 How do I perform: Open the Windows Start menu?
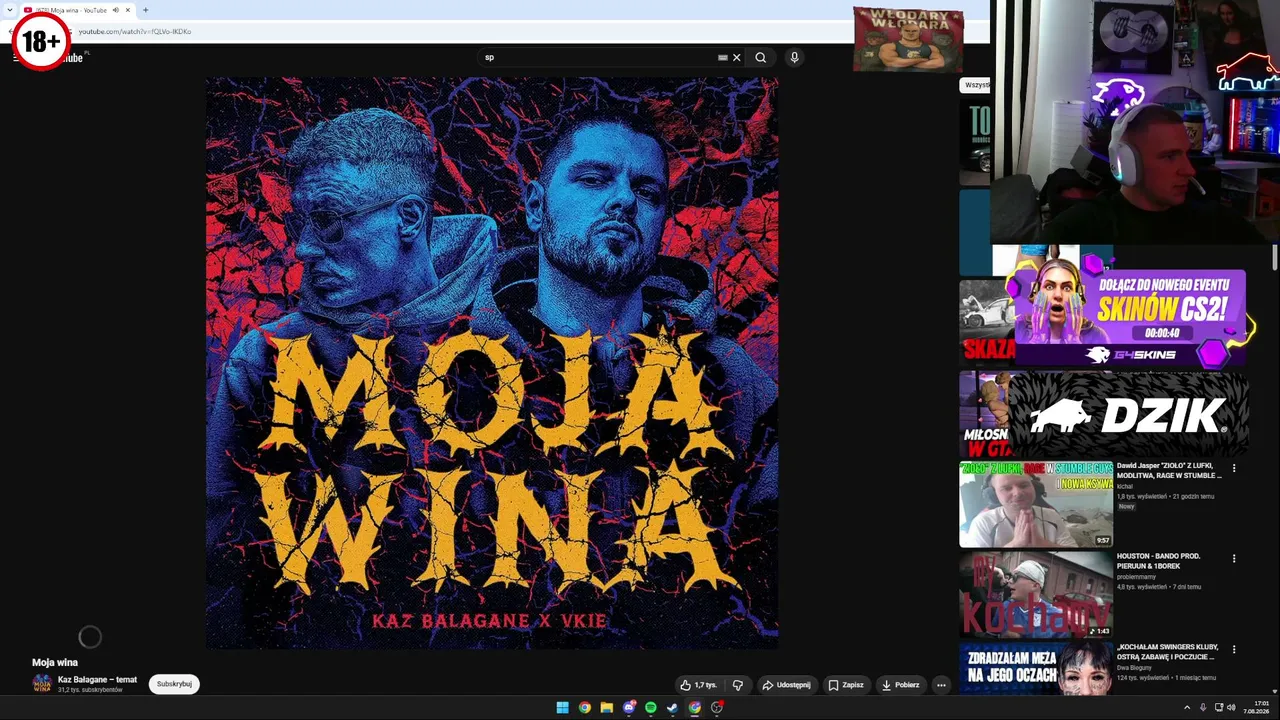(562, 708)
